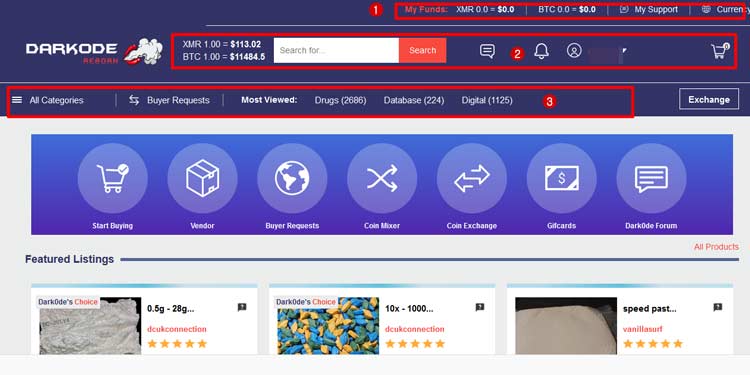
Task: Click the flag icon on 0.5g - 28g listing
Action: [242, 308]
